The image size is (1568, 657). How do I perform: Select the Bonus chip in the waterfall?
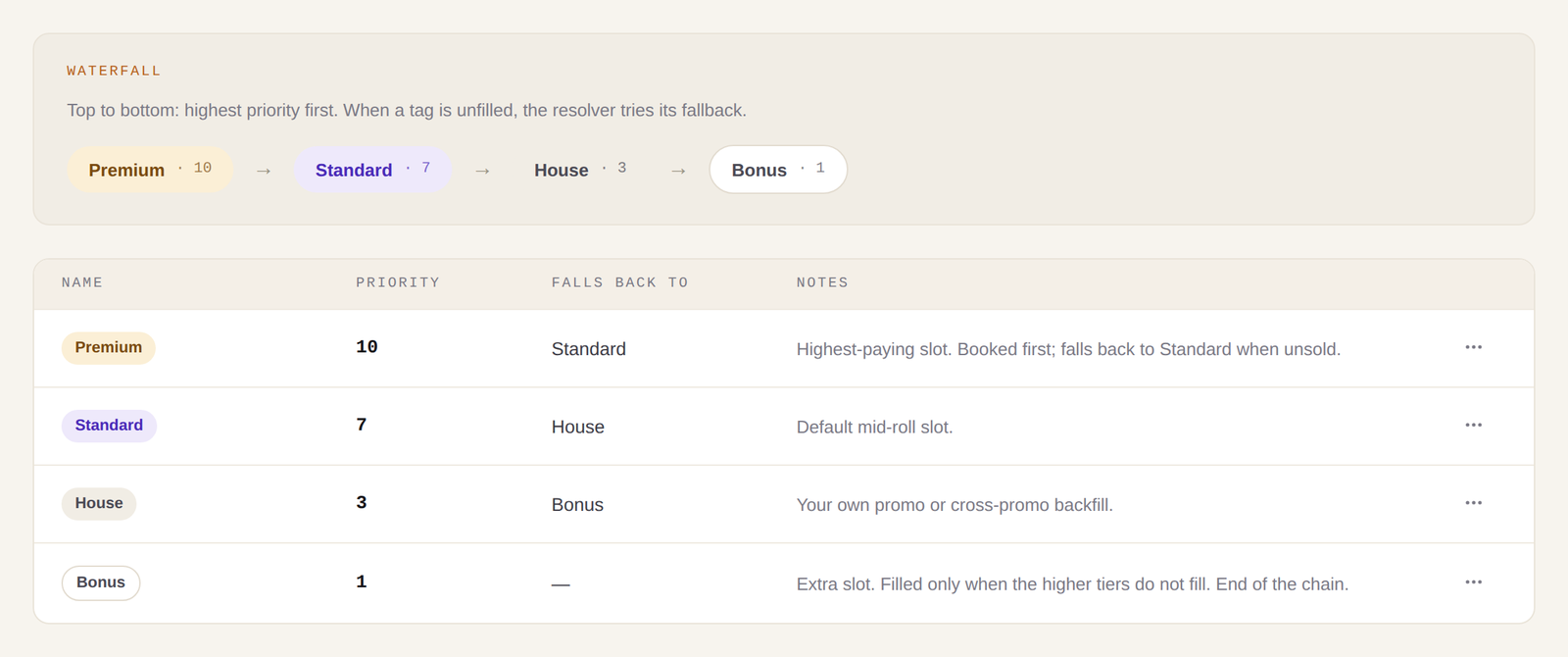778,170
